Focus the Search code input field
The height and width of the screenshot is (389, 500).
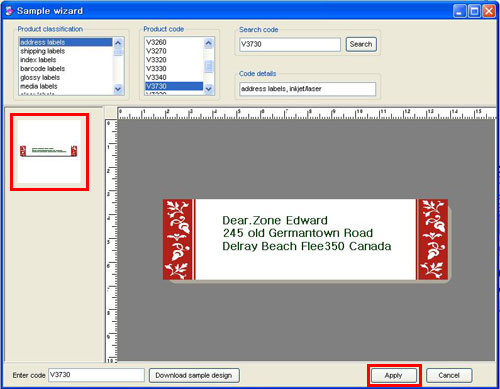pos(290,44)
